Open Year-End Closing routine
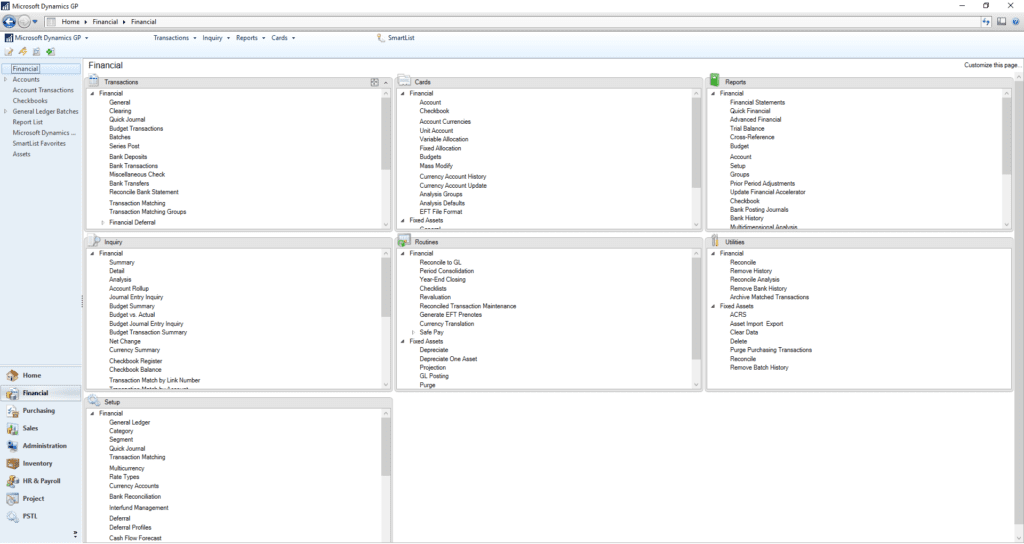 click(x=442, y=280)
